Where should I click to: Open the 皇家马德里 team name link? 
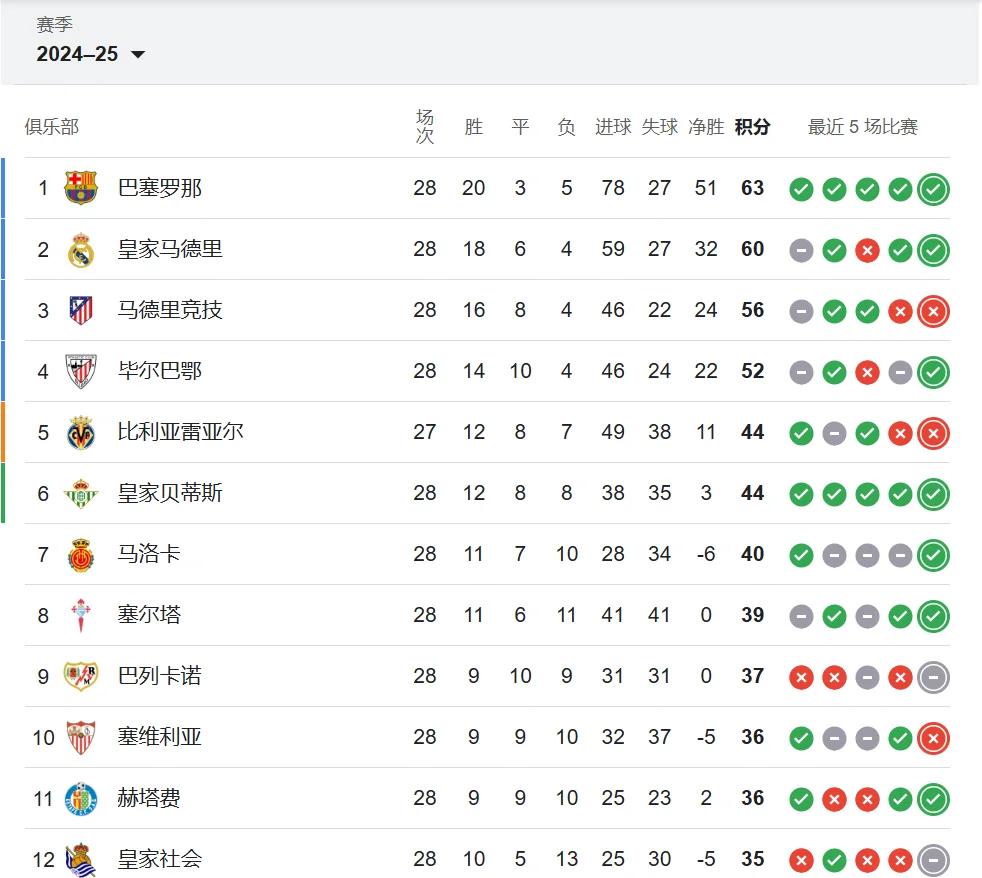(x=170, y=249)
